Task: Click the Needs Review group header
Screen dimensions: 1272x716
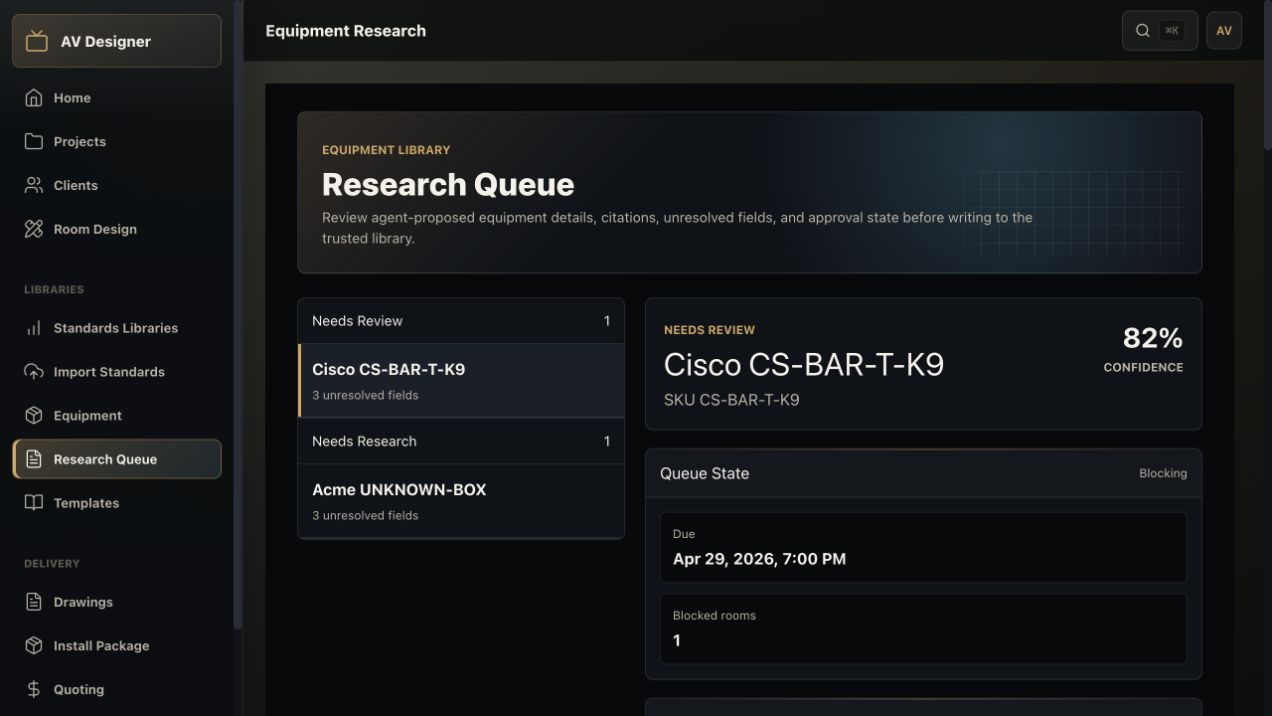Action: coord(461,321)
